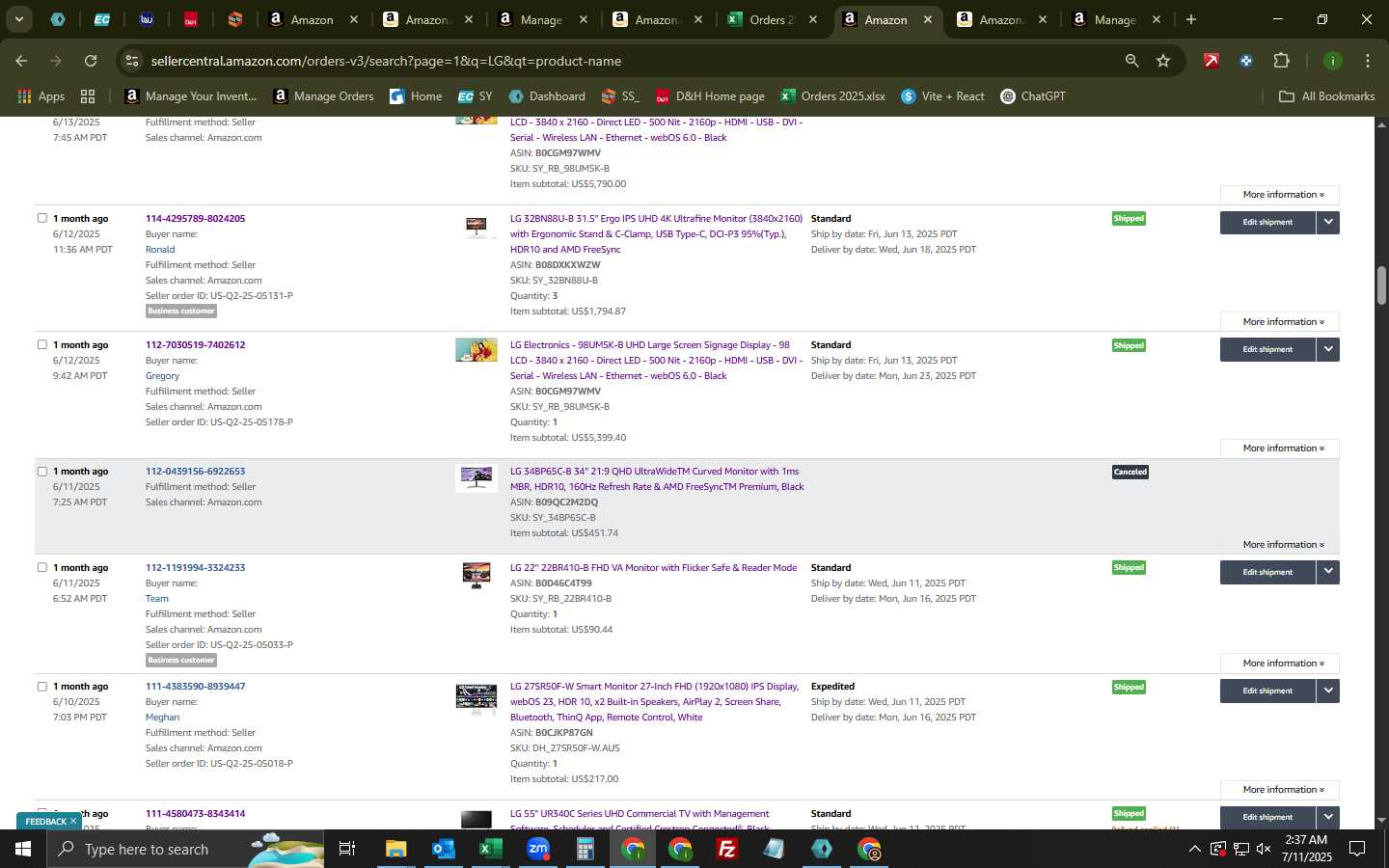
Task: Click Edit shipment for Meghan's order
Action: point(1267,691)
